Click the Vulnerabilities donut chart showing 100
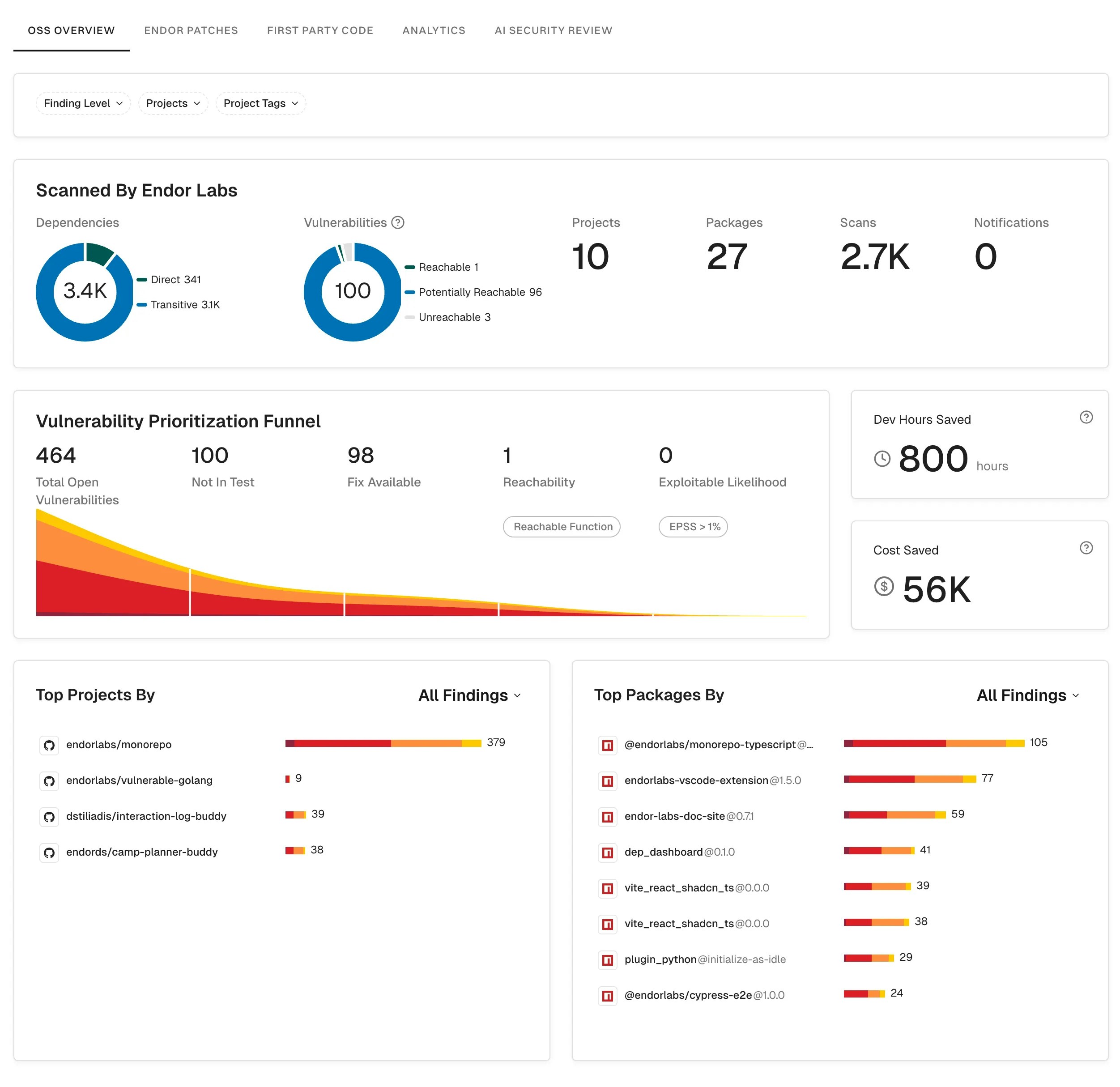The width and height of the screenshot is (1120, 1087). [353, 292]
